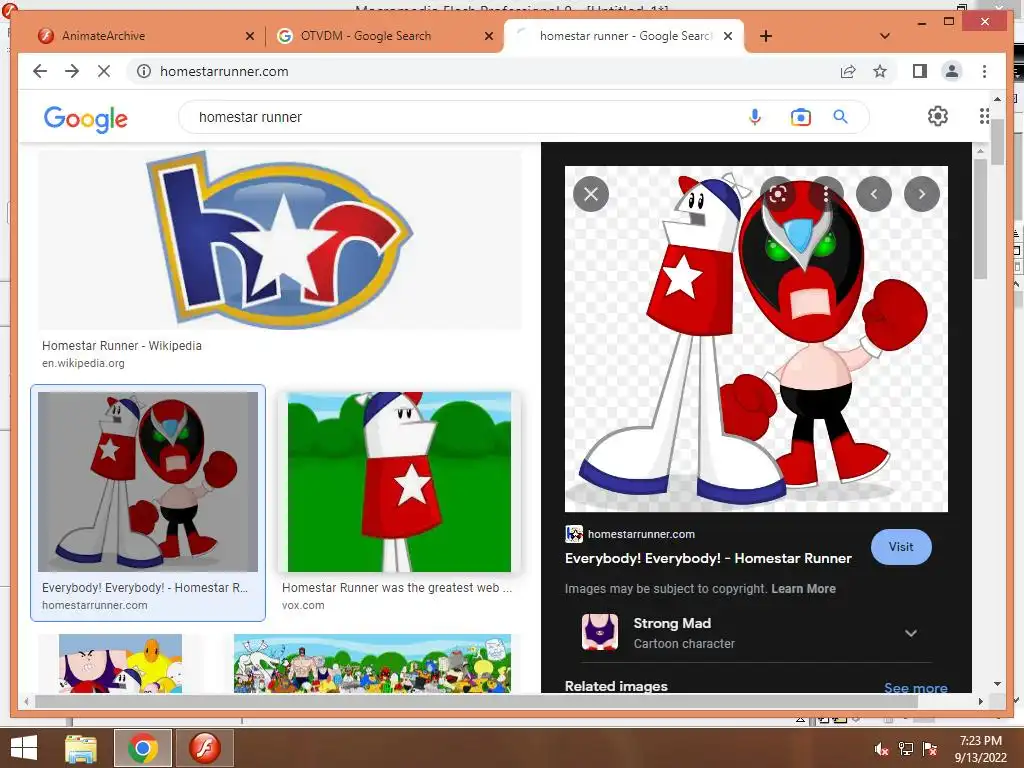Screen dimensions: 1024x768
Task: Open the character crowd banner thumbnail
Action: (372, 663)
